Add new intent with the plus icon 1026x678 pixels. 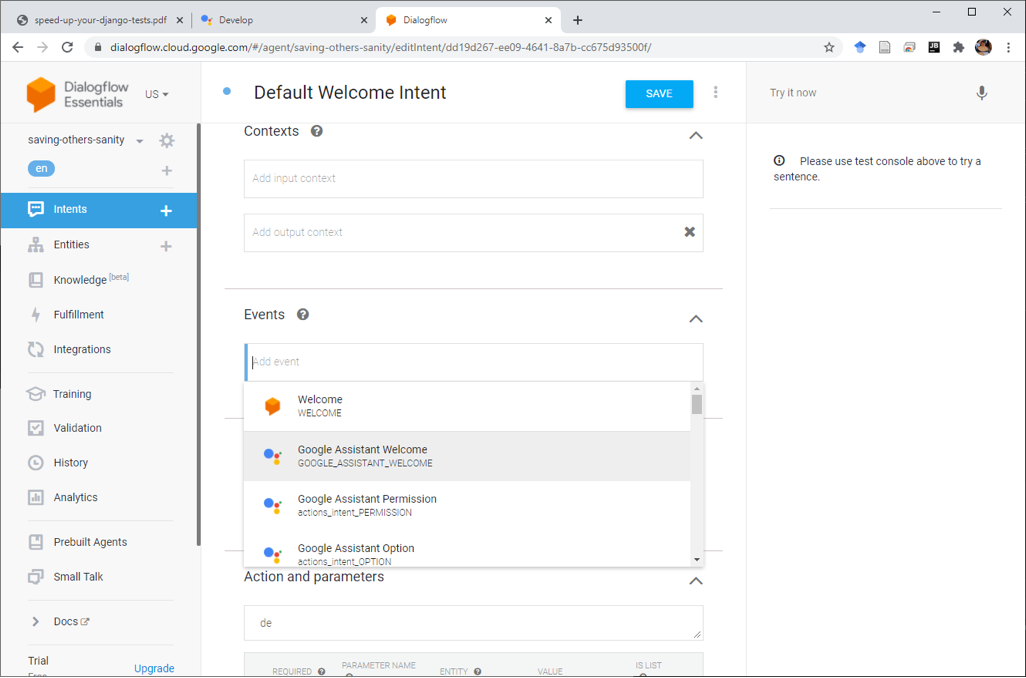(x=166, y=210)
